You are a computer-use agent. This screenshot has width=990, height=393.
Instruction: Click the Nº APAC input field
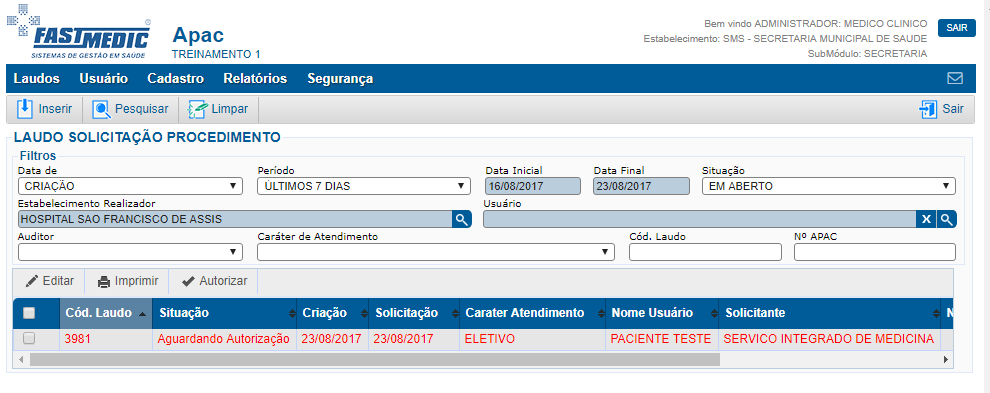[x=874, y=251]
